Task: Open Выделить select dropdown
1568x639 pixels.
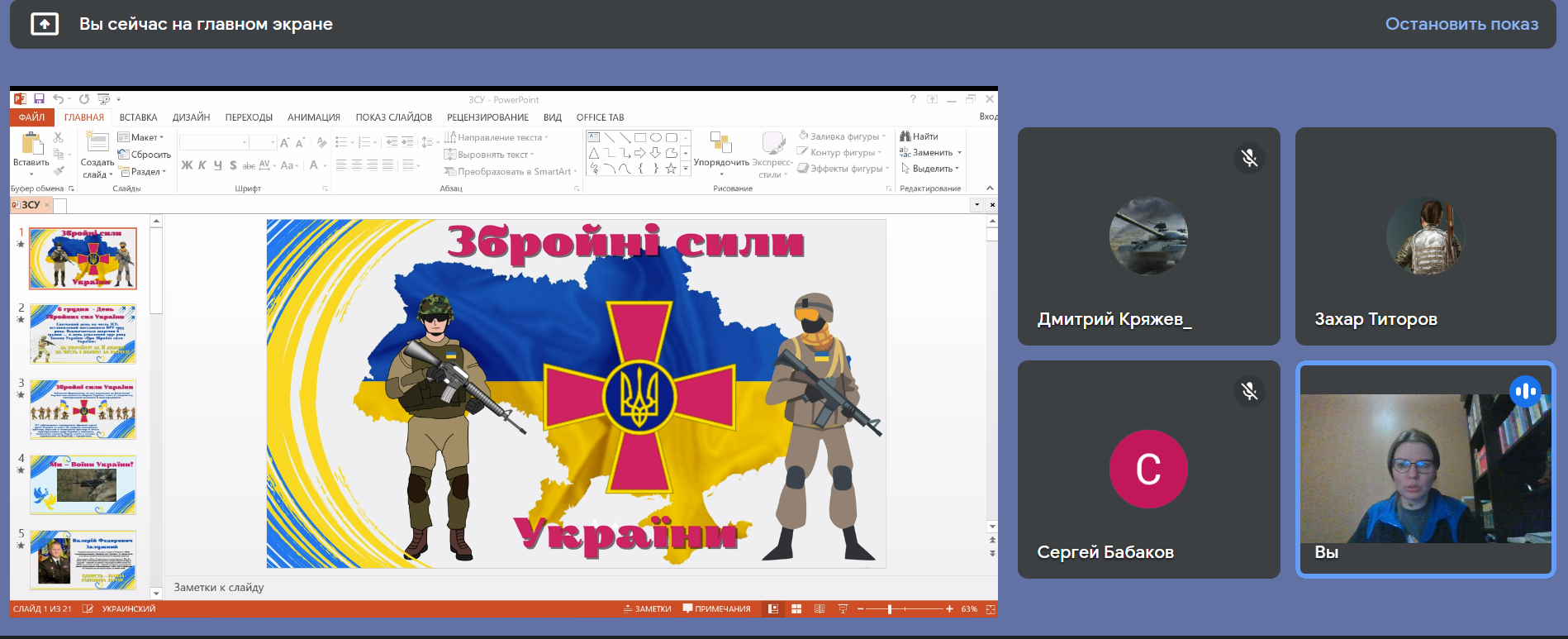Action: [x=929, y=169]
